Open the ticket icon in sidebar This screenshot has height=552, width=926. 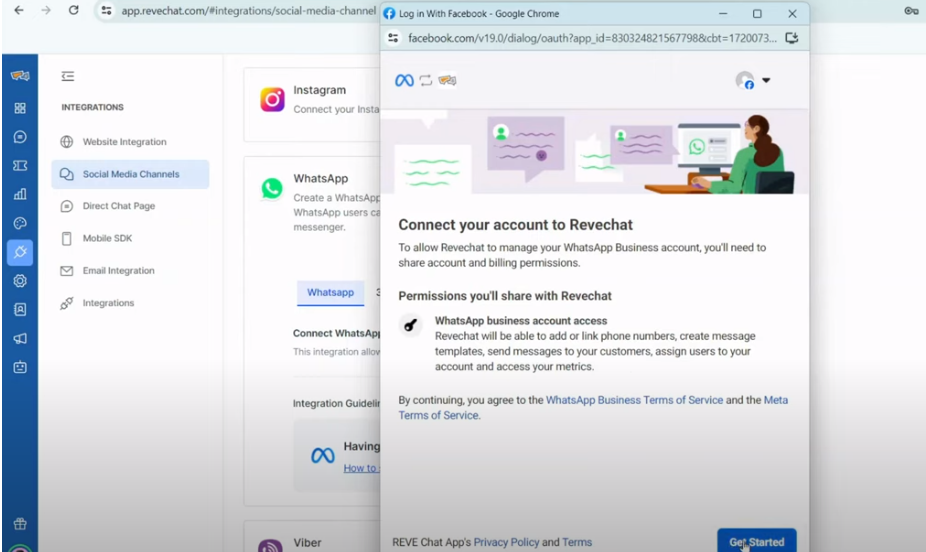[x=20, y=166]
